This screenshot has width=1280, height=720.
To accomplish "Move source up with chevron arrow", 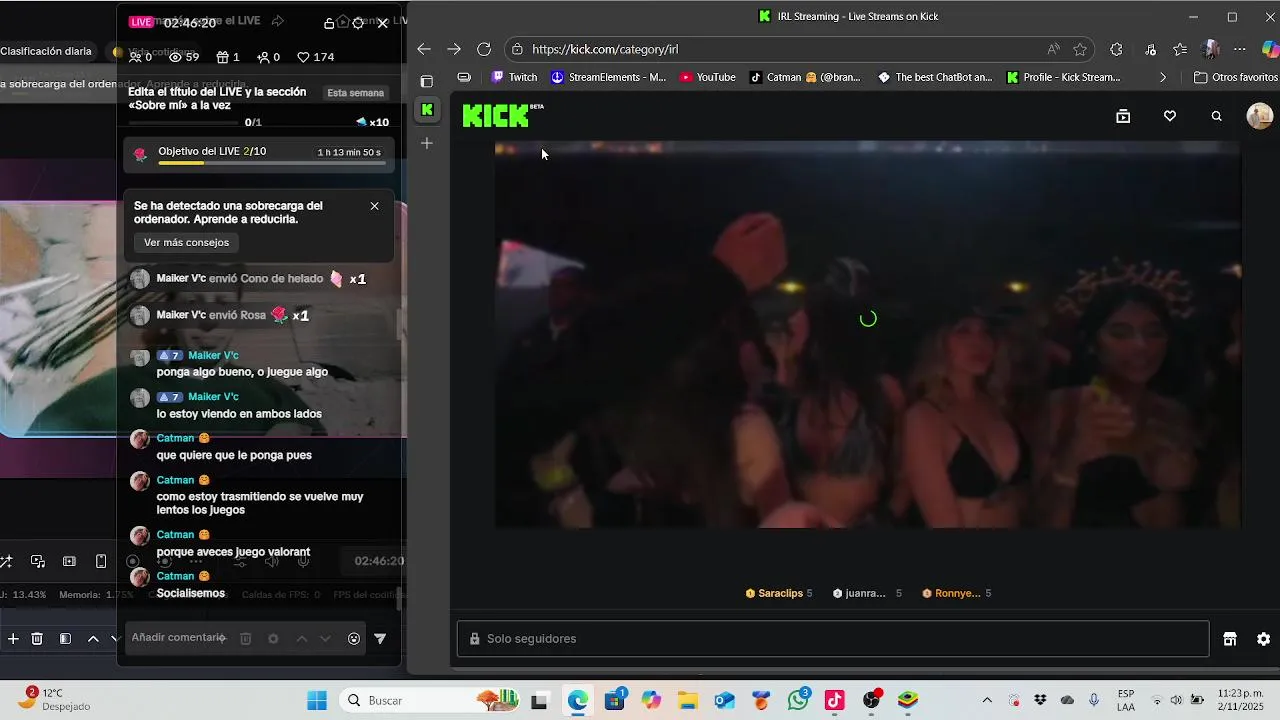I will (x=93, y=639).
